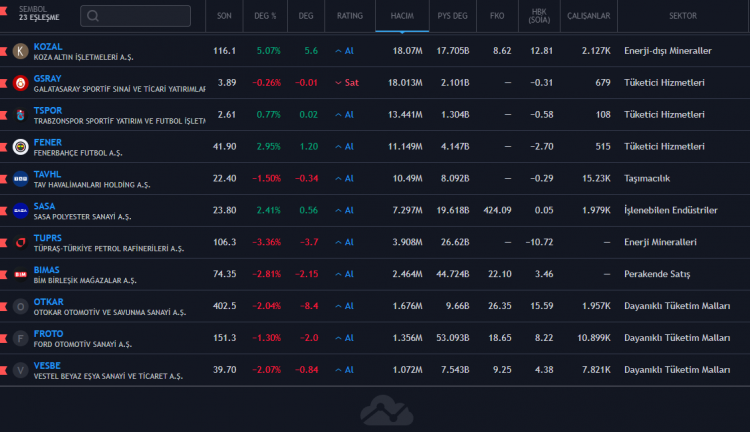This screenshot has width=750, height=432.
Task: Click the İşlenebilen Endüstriler sector cell
Action: tap(671, 210)
